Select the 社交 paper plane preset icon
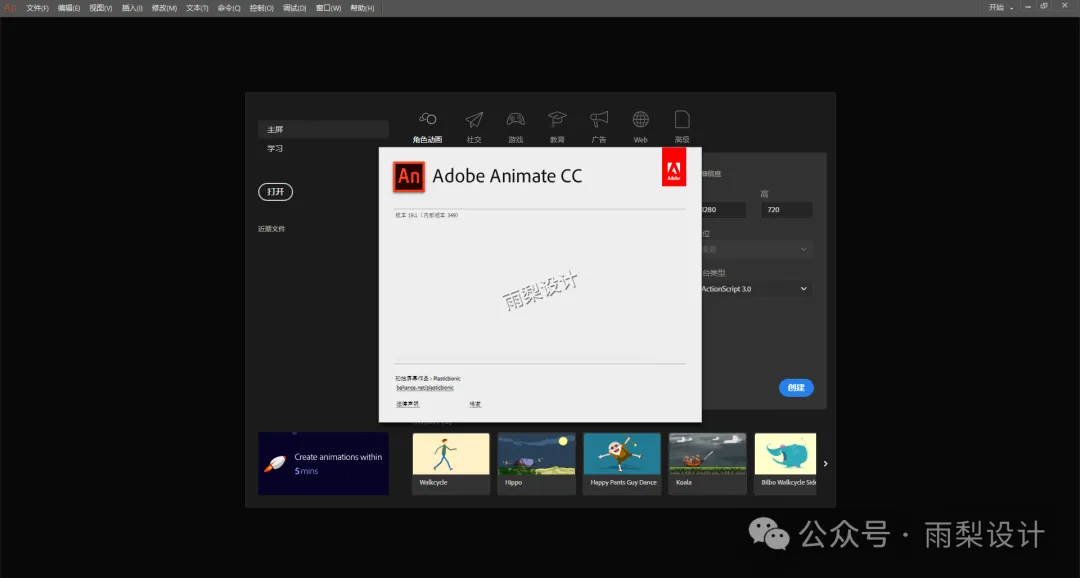Screen dimensions: 1080x578 pyautogui.click(x=474, y=119)
